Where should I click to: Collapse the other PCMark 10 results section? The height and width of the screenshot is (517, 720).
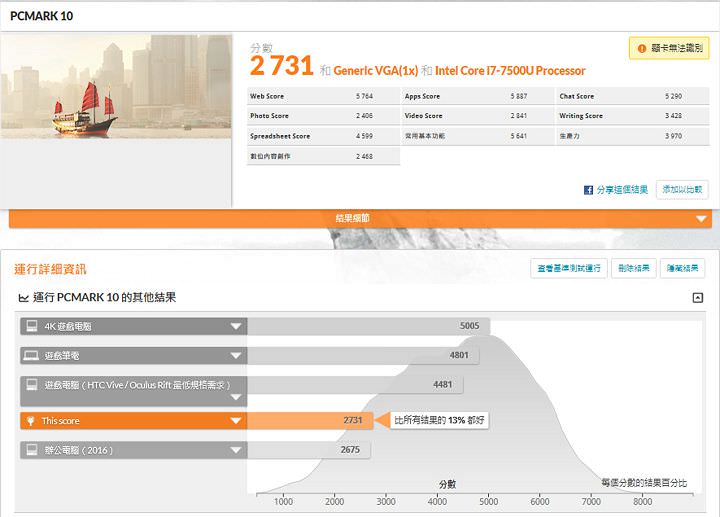coord(697,298)
